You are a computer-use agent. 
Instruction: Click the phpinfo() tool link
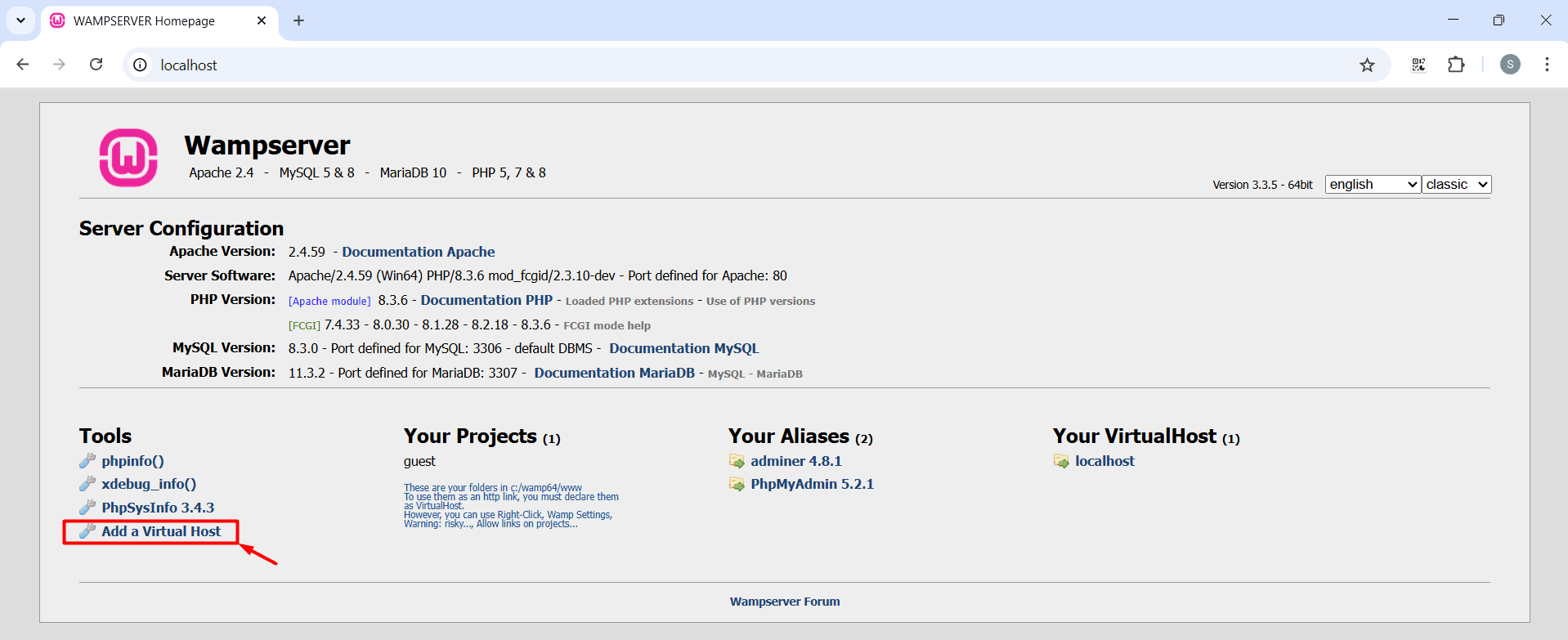click(132, 461)
